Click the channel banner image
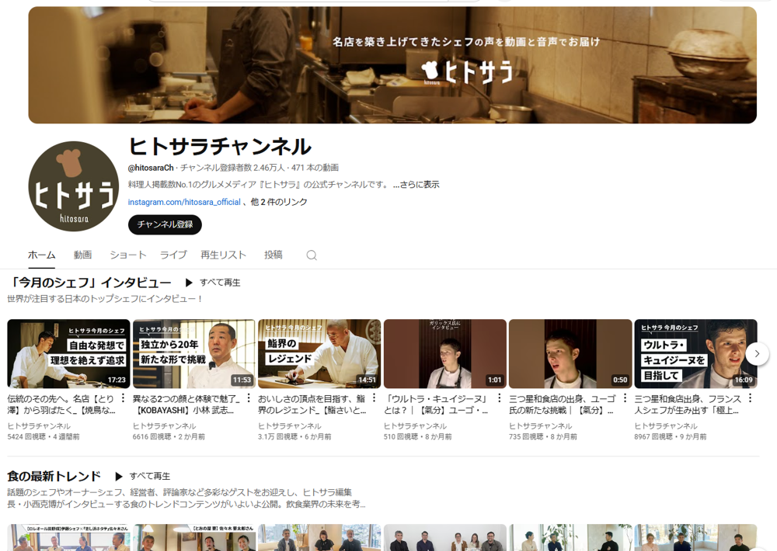The image size is (777, 551). tap(392, 65)
